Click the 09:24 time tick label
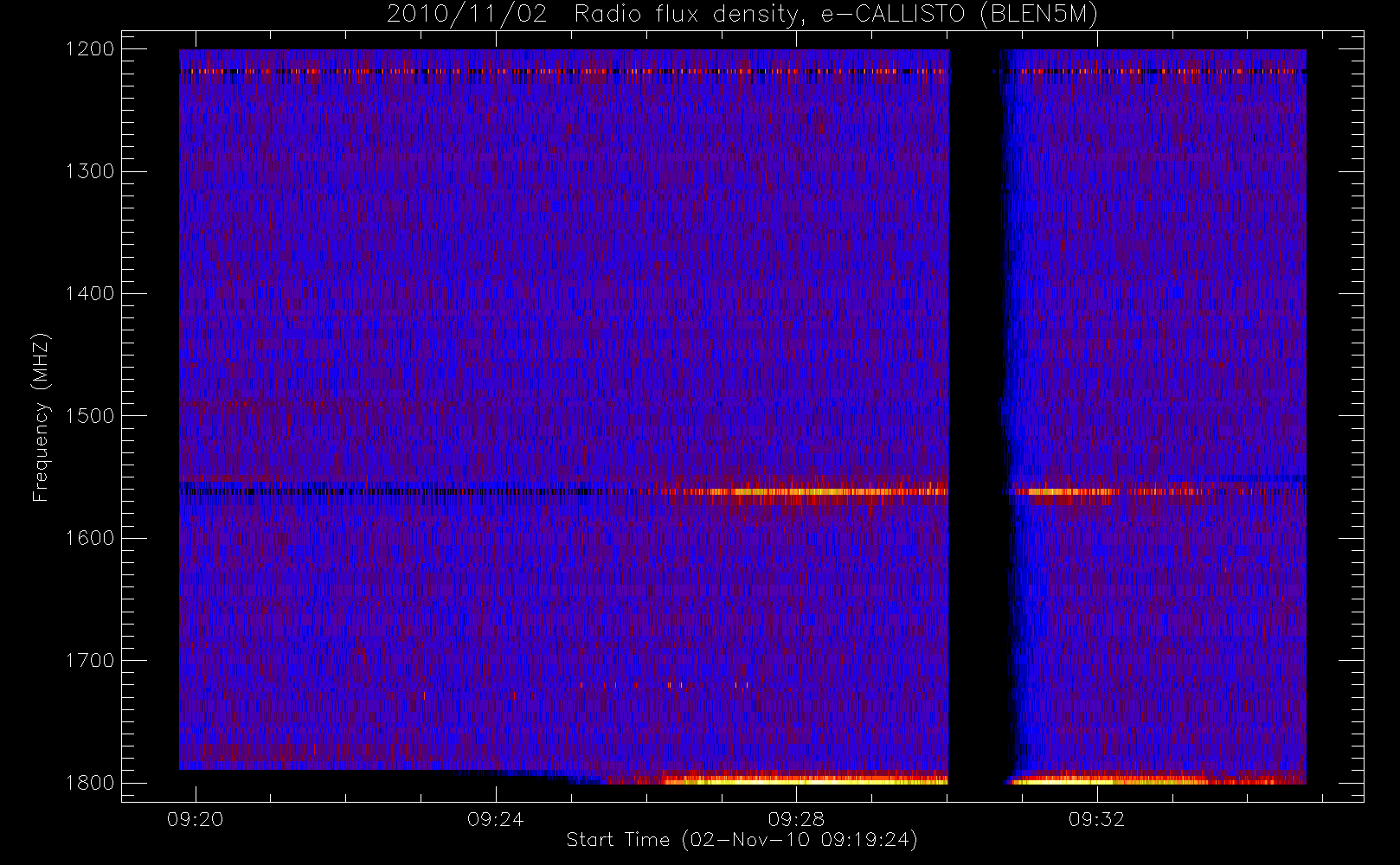 click(x=496, y=819)
